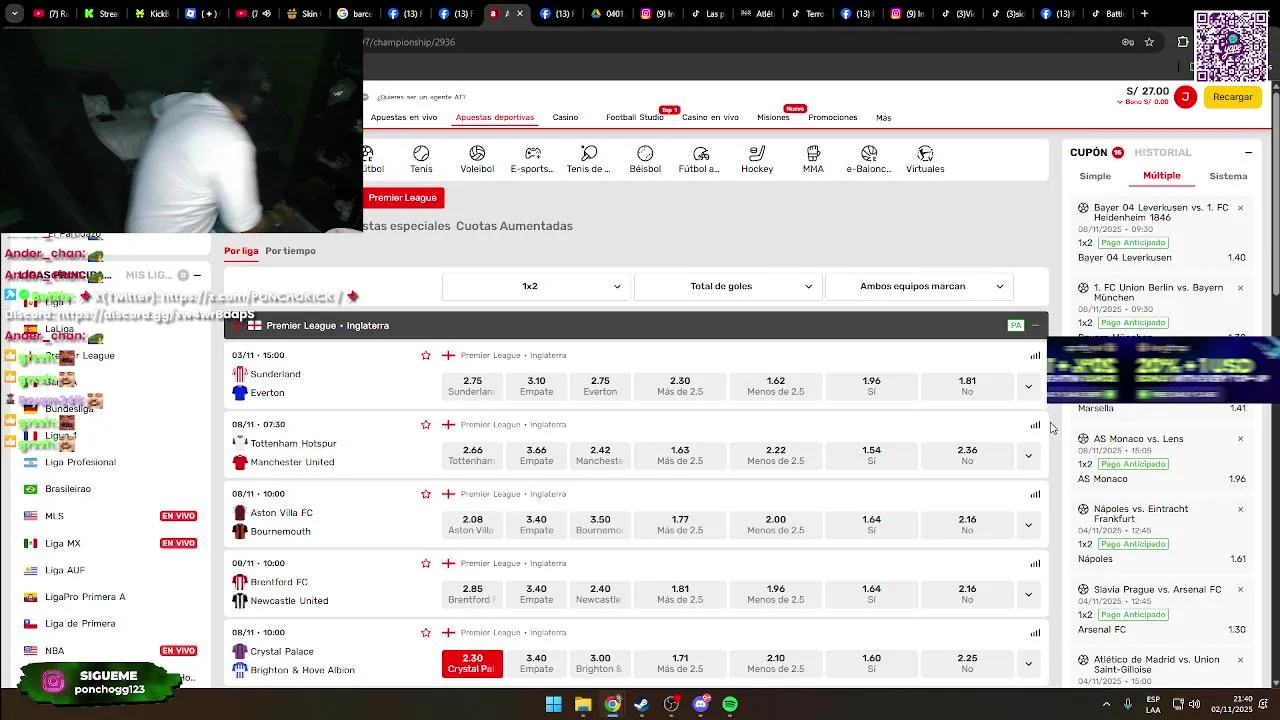
Task: Remove Nápoles vs Eintracht Frankfurt bet
Action: [1240, 509]
